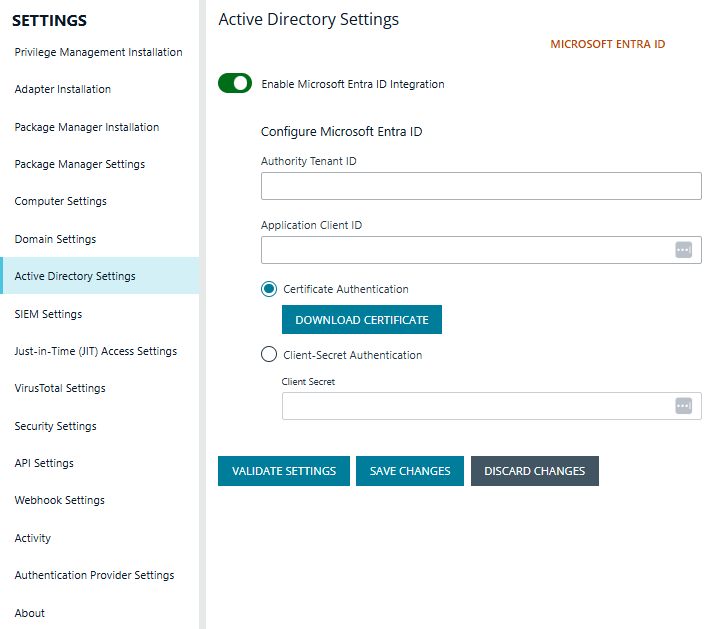Open Privilege Management Installation settings
The height and width of the screenshot is (629, 708).
click(99, 52)
